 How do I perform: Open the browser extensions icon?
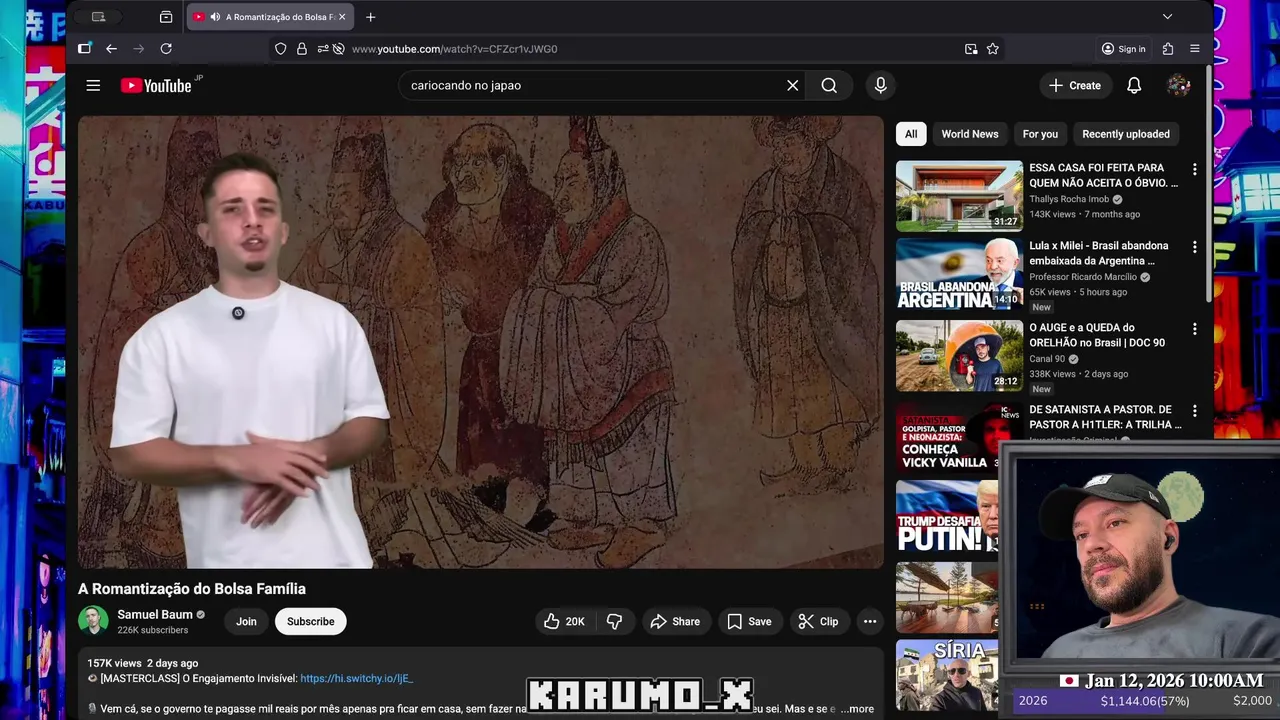(x=1168, y=49)
